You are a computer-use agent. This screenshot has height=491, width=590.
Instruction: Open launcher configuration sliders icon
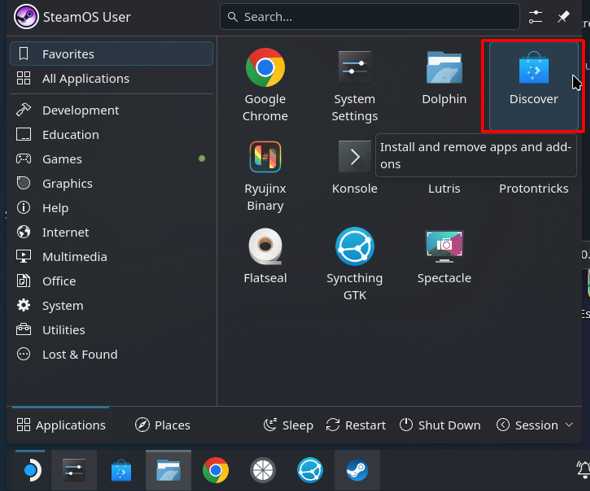(535, 17)
